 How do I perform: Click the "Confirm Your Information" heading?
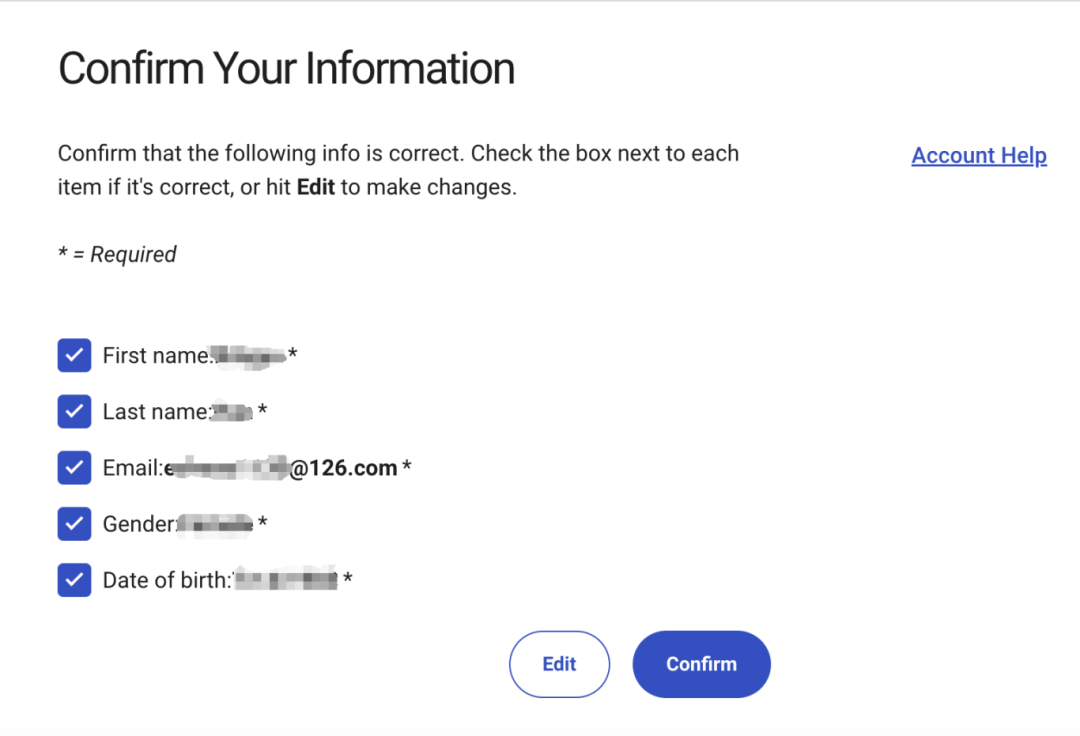point(286,69)
